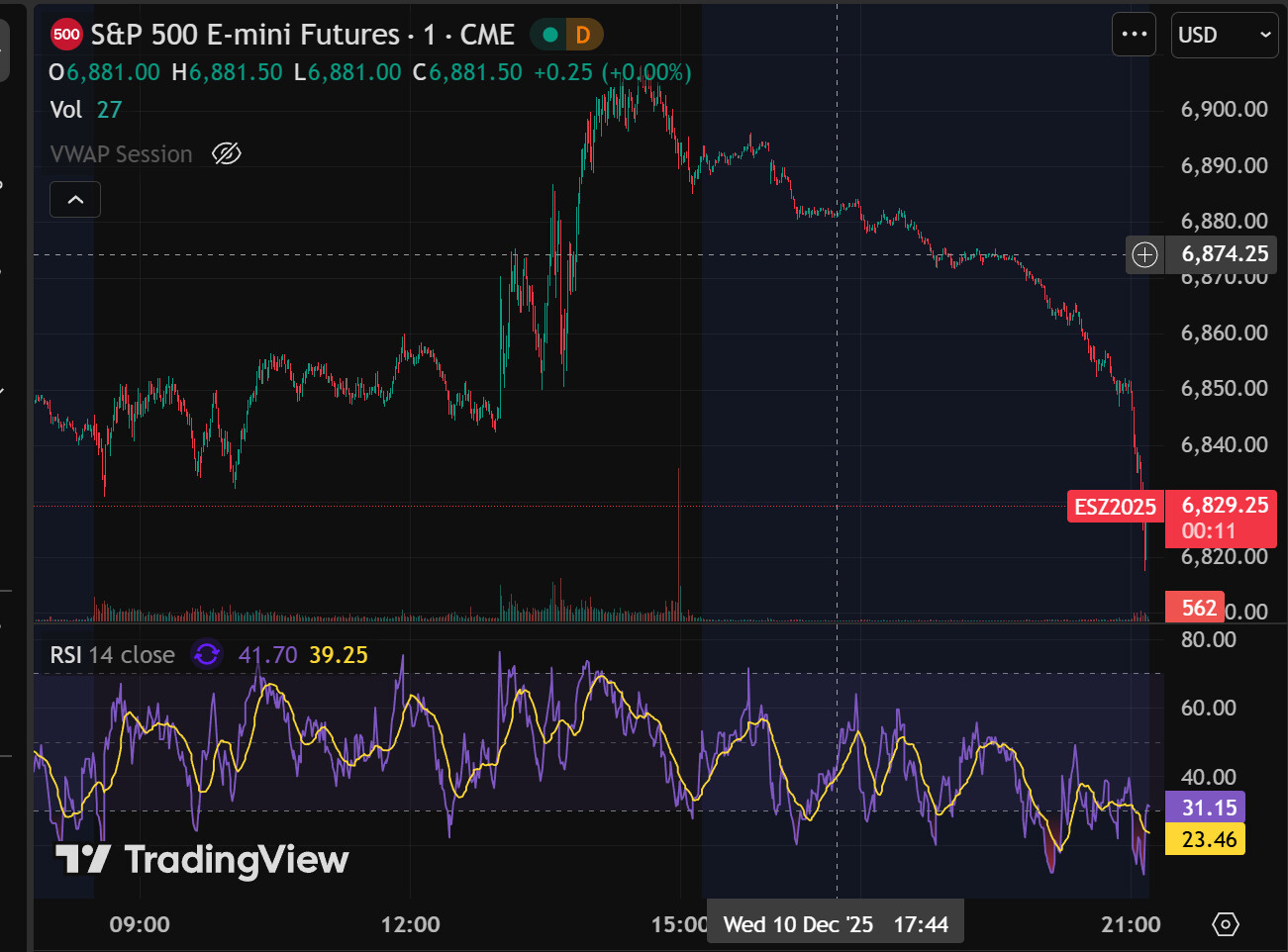Click the RSI value 41.70 in legend
Viewport: 1288px width, 952px height.
[x=267, y=655]
